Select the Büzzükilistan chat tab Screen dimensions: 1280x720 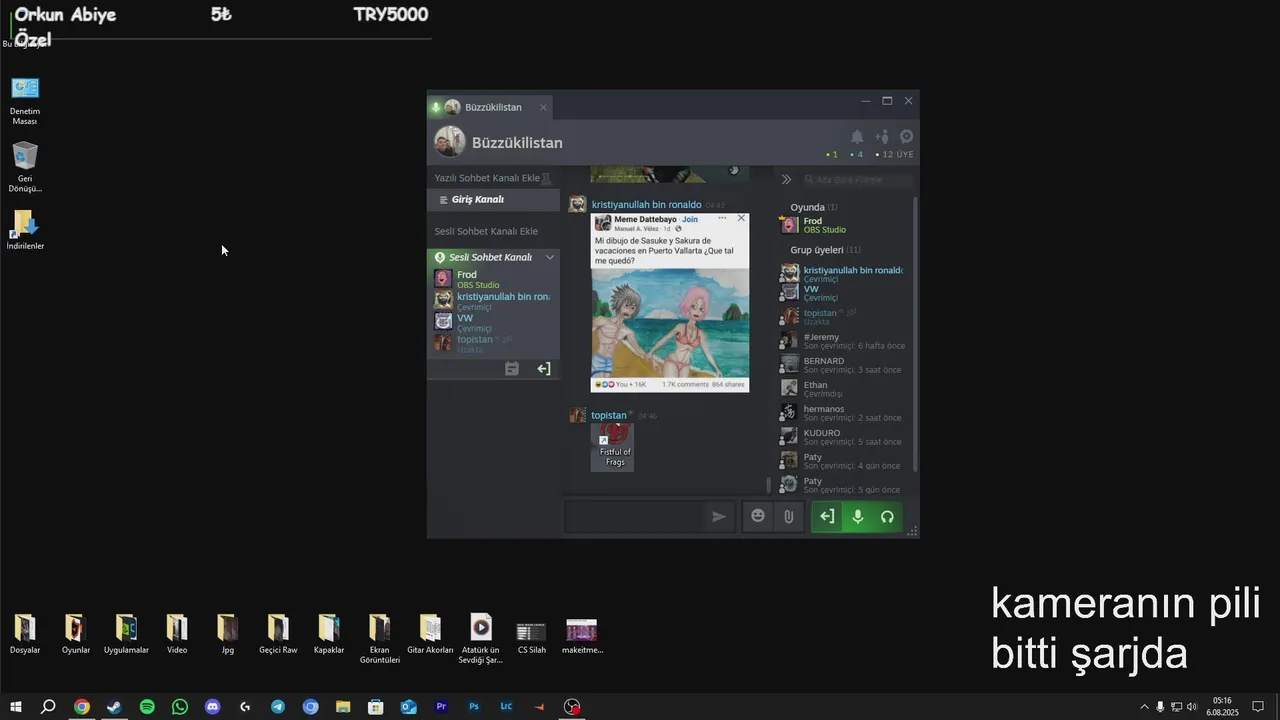pos(491,107)
